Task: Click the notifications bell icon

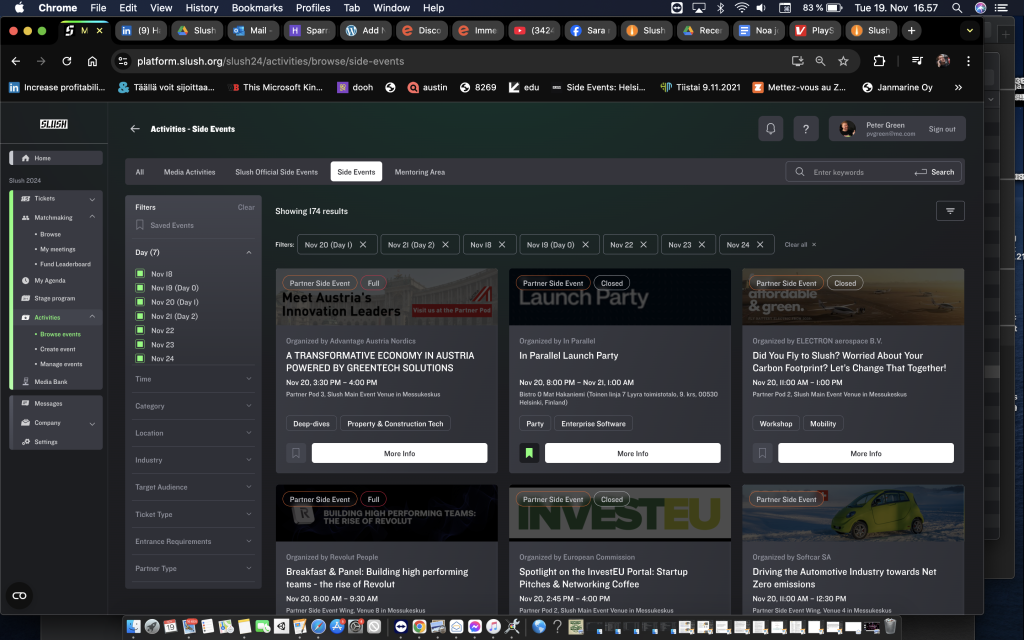Action: (x=771, y=129)
